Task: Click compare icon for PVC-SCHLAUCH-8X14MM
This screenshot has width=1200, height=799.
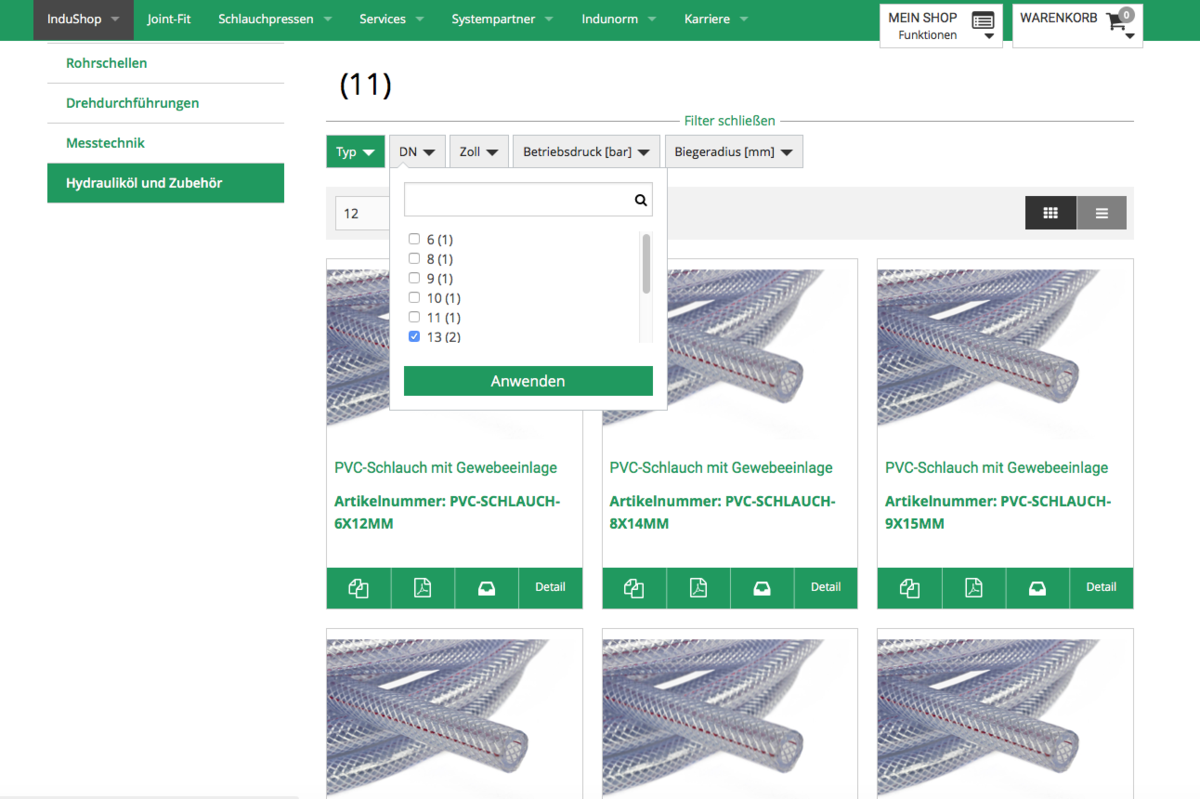Action: click(x=634, y=588)
